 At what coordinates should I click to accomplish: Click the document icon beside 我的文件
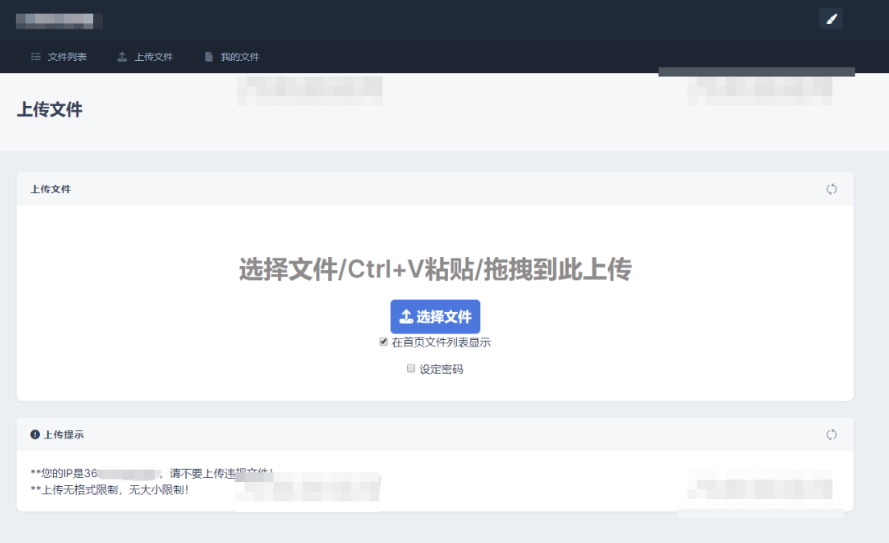pos(209,57)
